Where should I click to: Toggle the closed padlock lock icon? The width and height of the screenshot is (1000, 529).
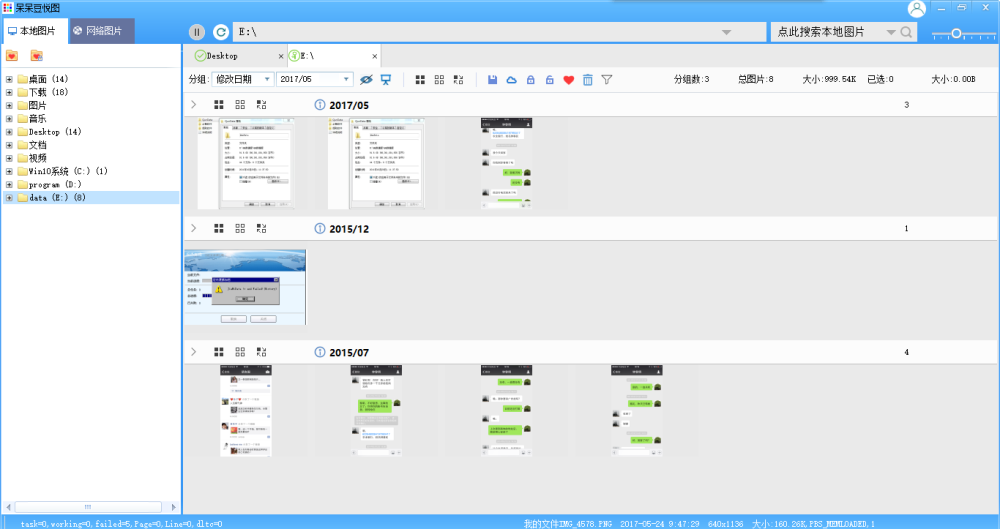[530, 80]
